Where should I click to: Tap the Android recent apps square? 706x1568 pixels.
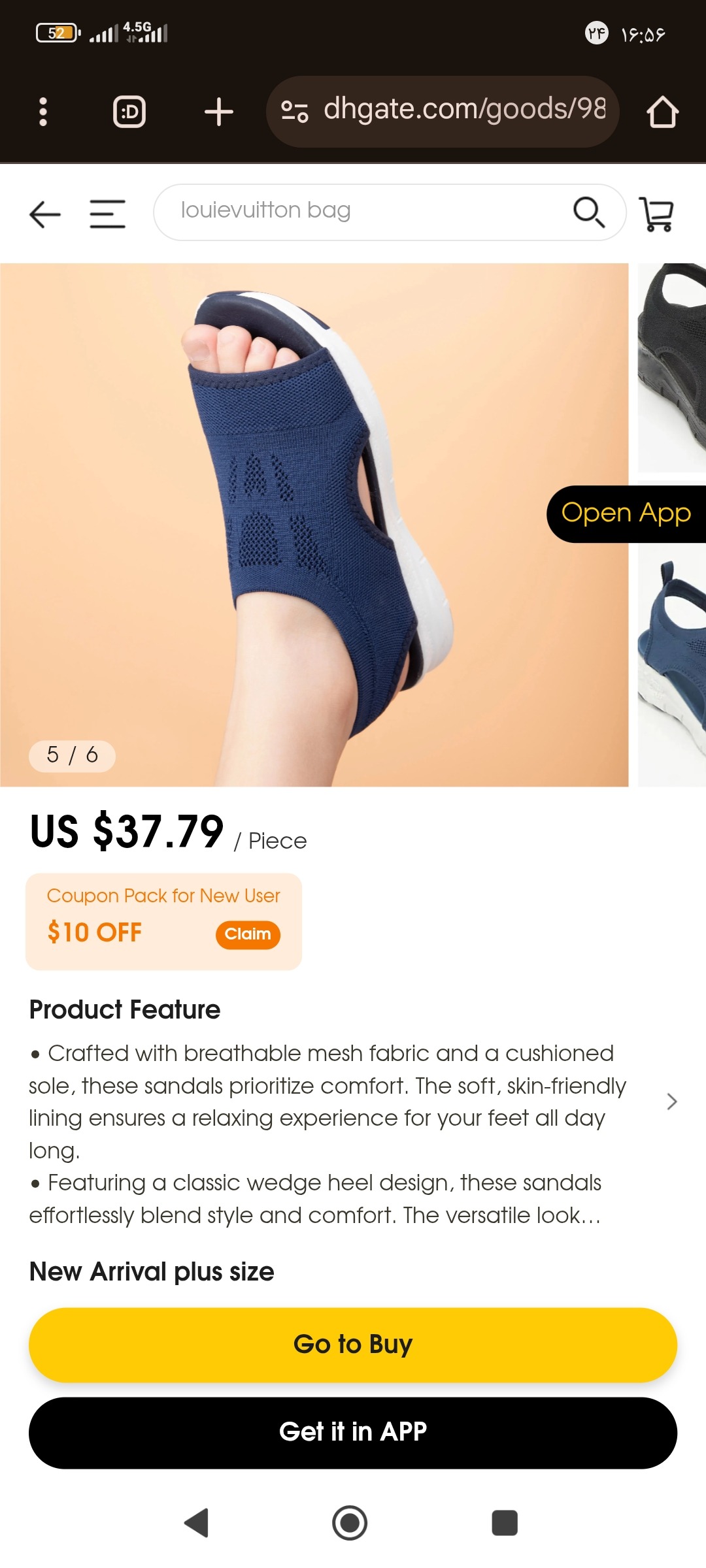505,1523
